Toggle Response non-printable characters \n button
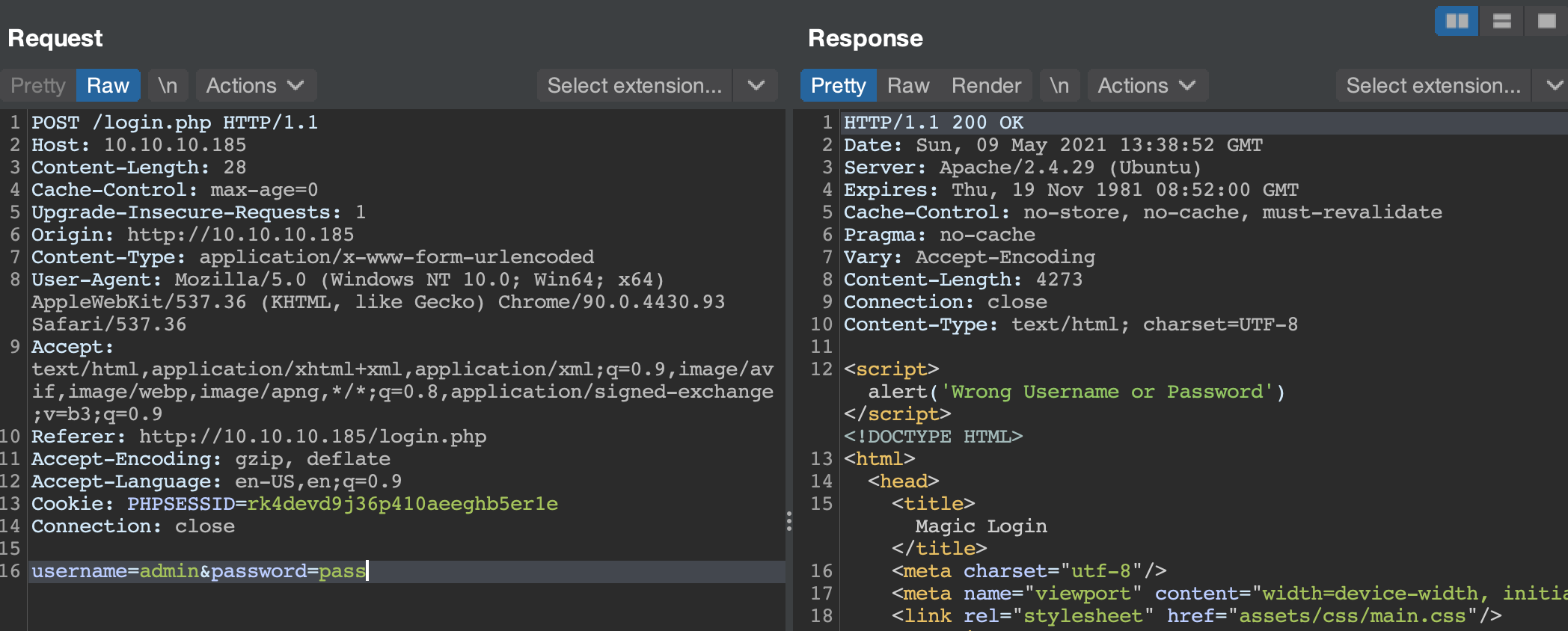The width and height of the screenshot is (1568, 631). [1059, 85]
